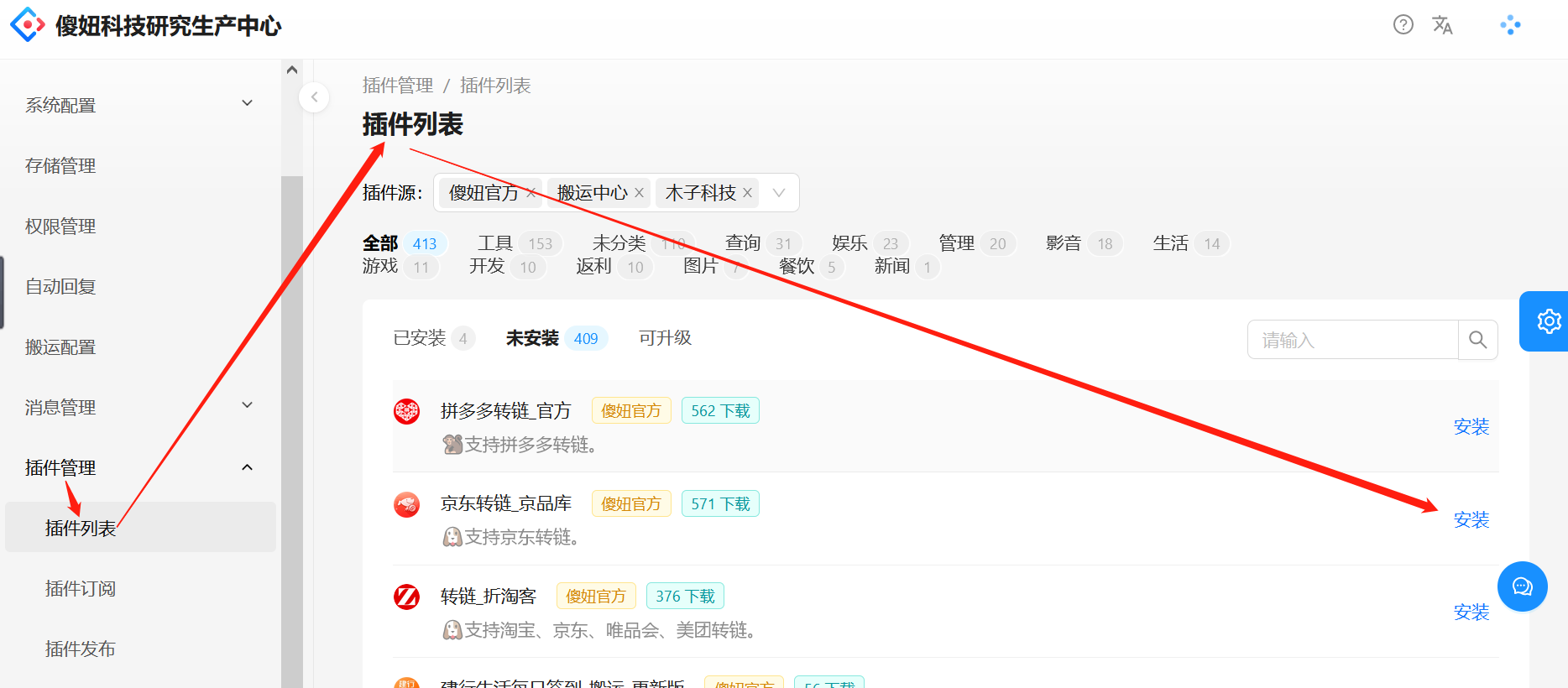Filter plugins by 返利 category

[x=614, y=267]
